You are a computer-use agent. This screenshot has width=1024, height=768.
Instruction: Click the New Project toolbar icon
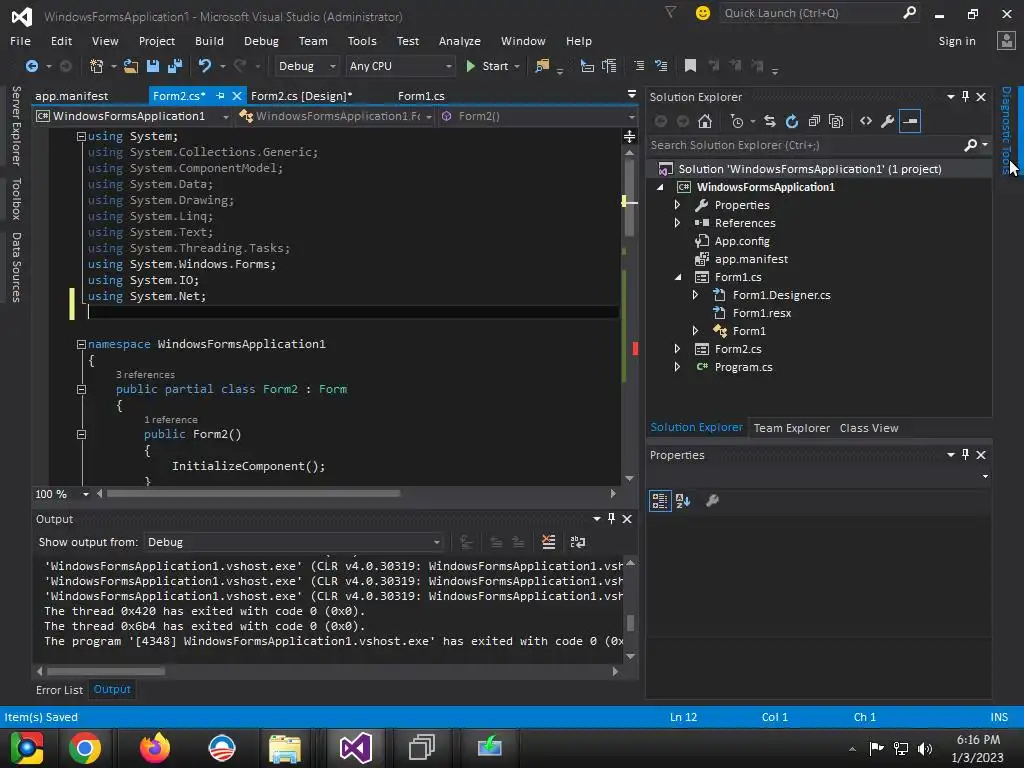point(97,66)
